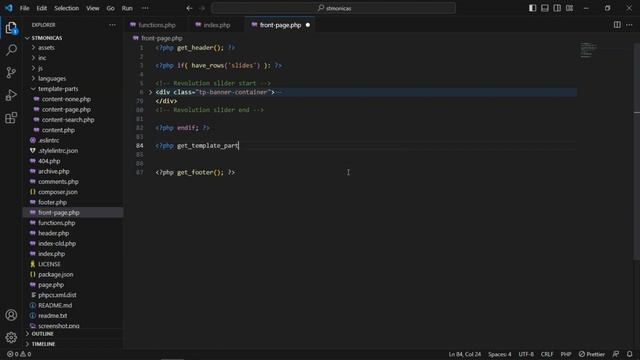
Task: Open the Edit menu
Action: pyautogui.click(x=42, y=8)
